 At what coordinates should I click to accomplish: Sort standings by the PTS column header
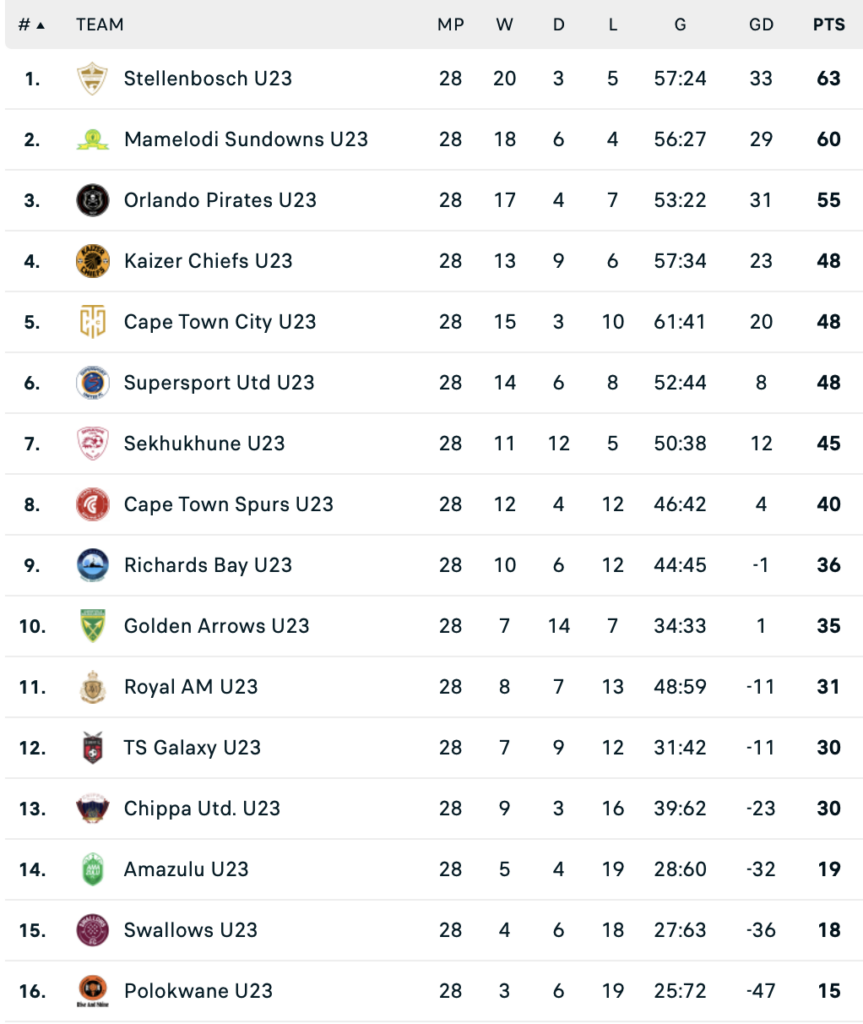828,25
